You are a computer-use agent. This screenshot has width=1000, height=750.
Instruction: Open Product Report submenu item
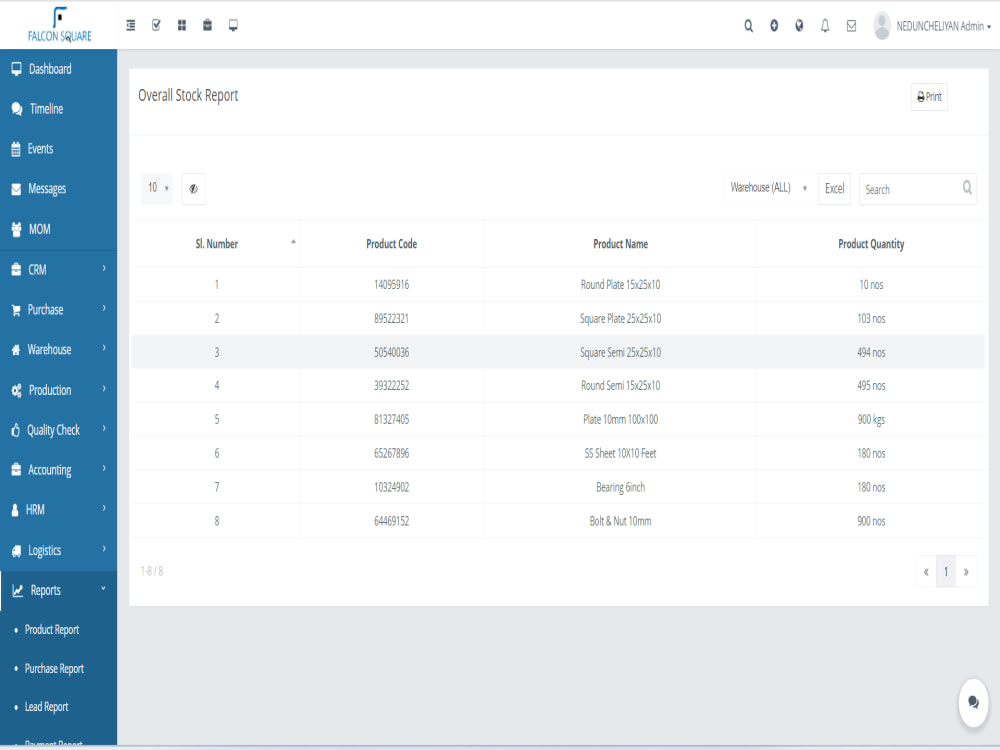[52, 629]
